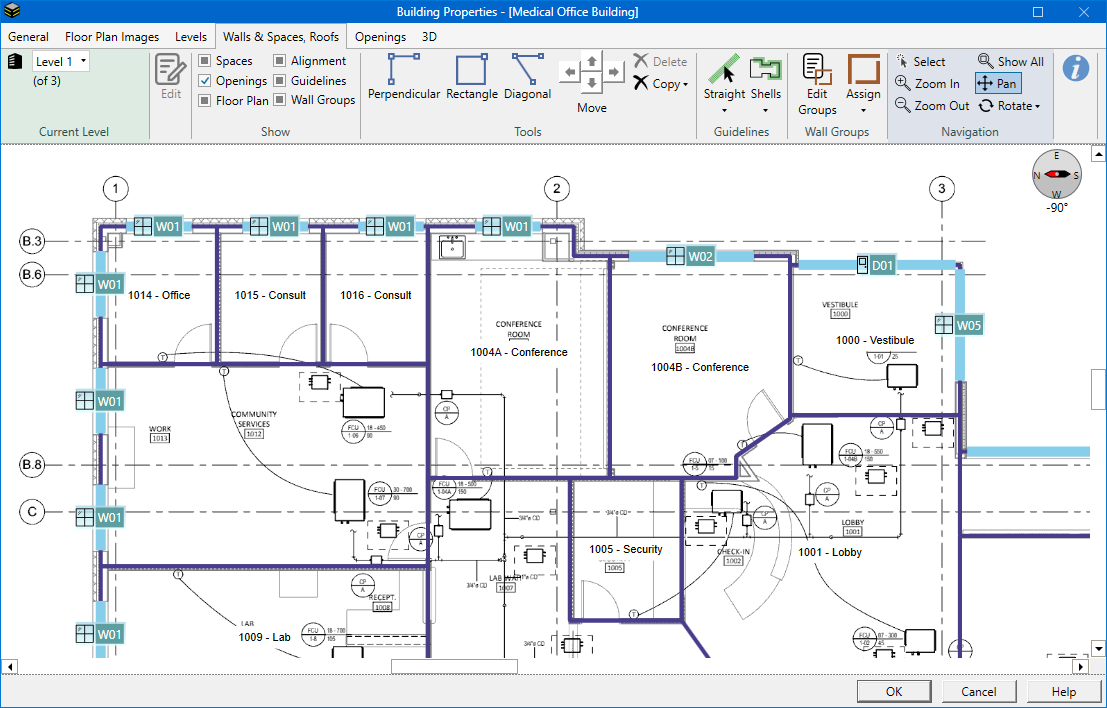
Task: Open the blue info icon
Action: point(1076,68)
